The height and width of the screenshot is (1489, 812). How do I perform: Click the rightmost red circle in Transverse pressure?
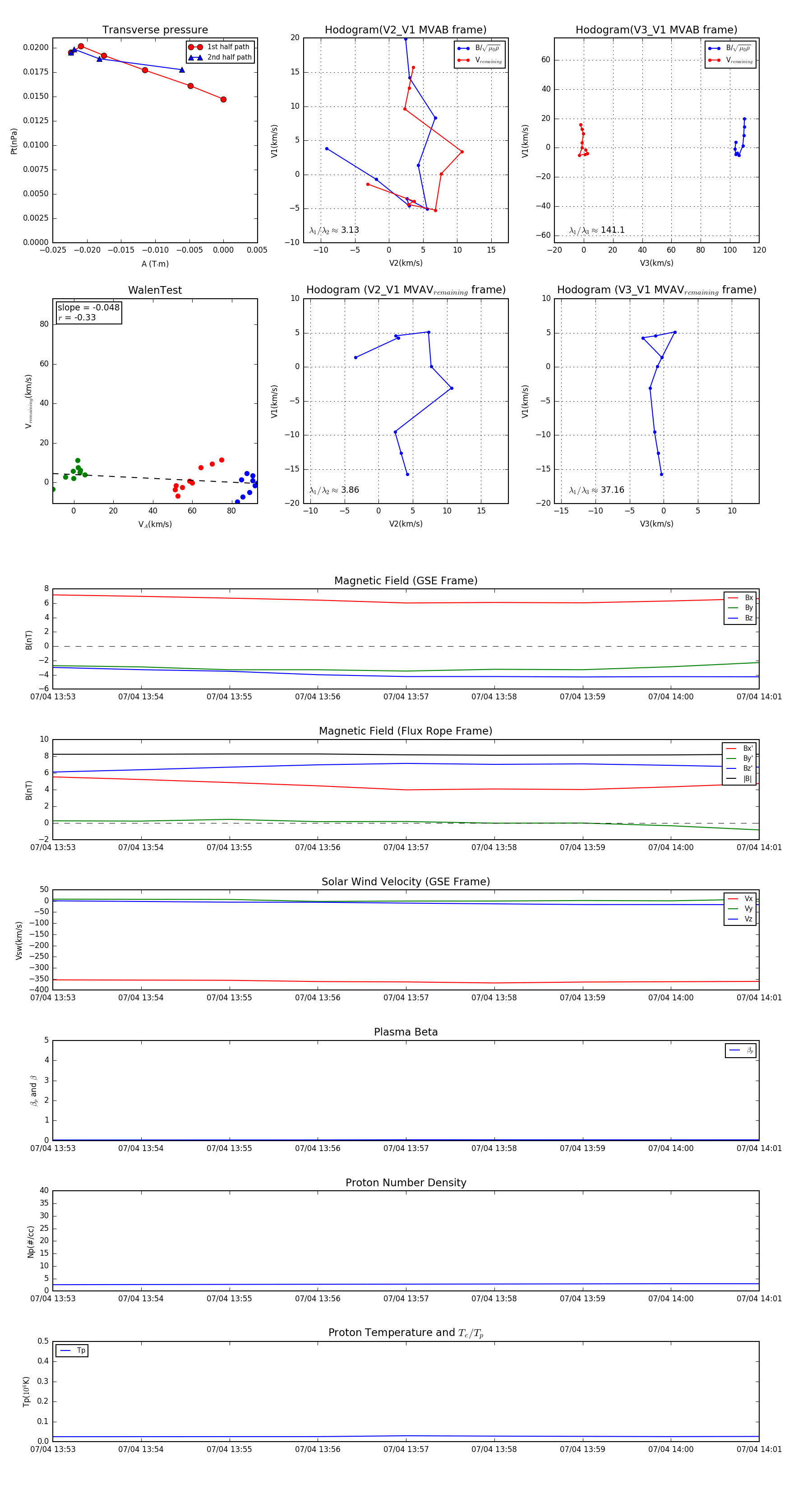tap(224, 99)
